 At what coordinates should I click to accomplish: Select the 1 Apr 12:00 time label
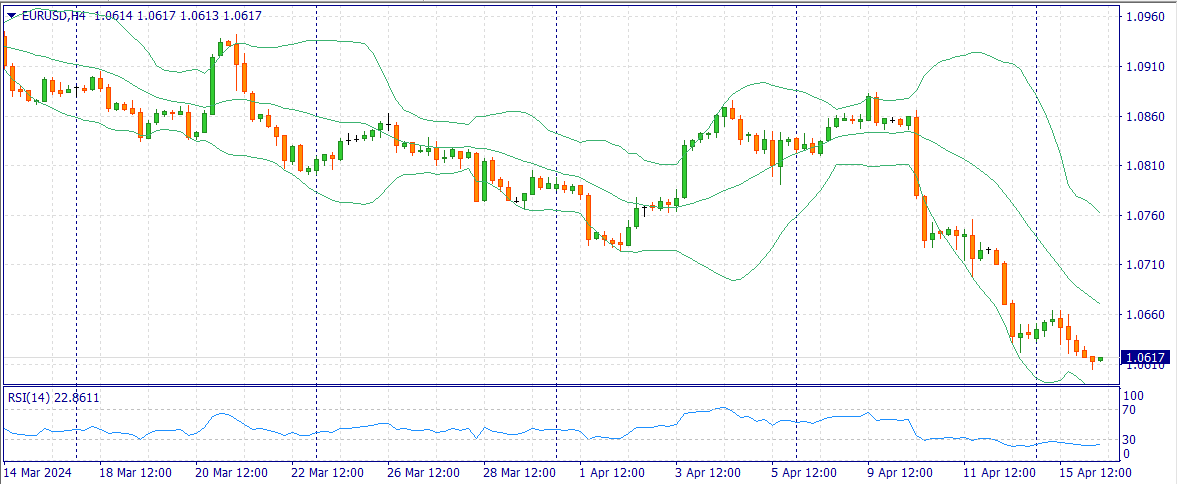pyautogui.click(x=613, y=472)
